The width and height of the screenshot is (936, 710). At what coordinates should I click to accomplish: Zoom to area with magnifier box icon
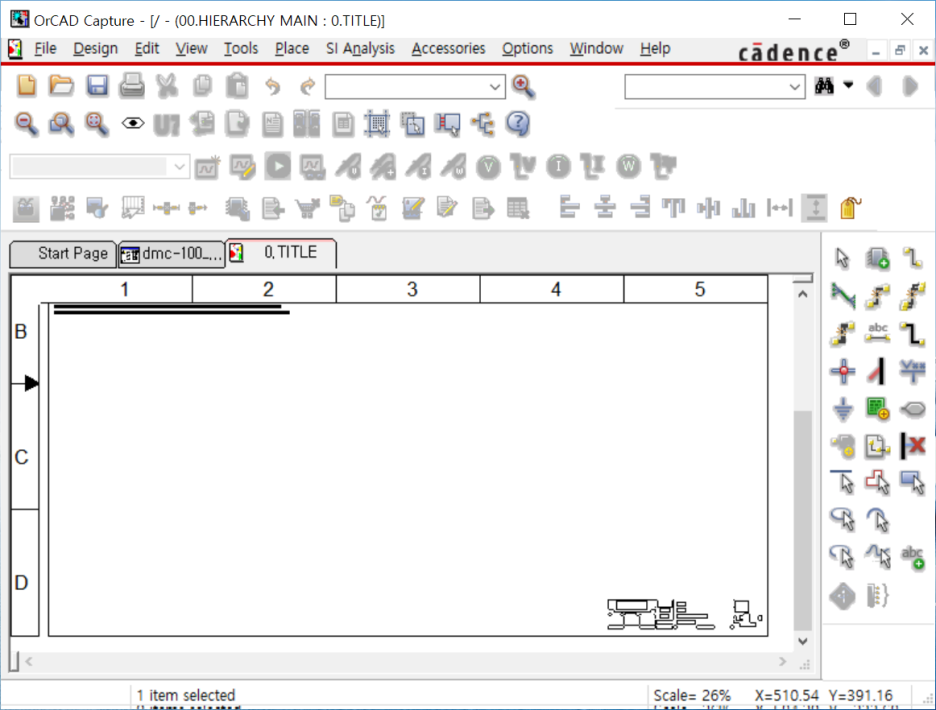[61, 124]
